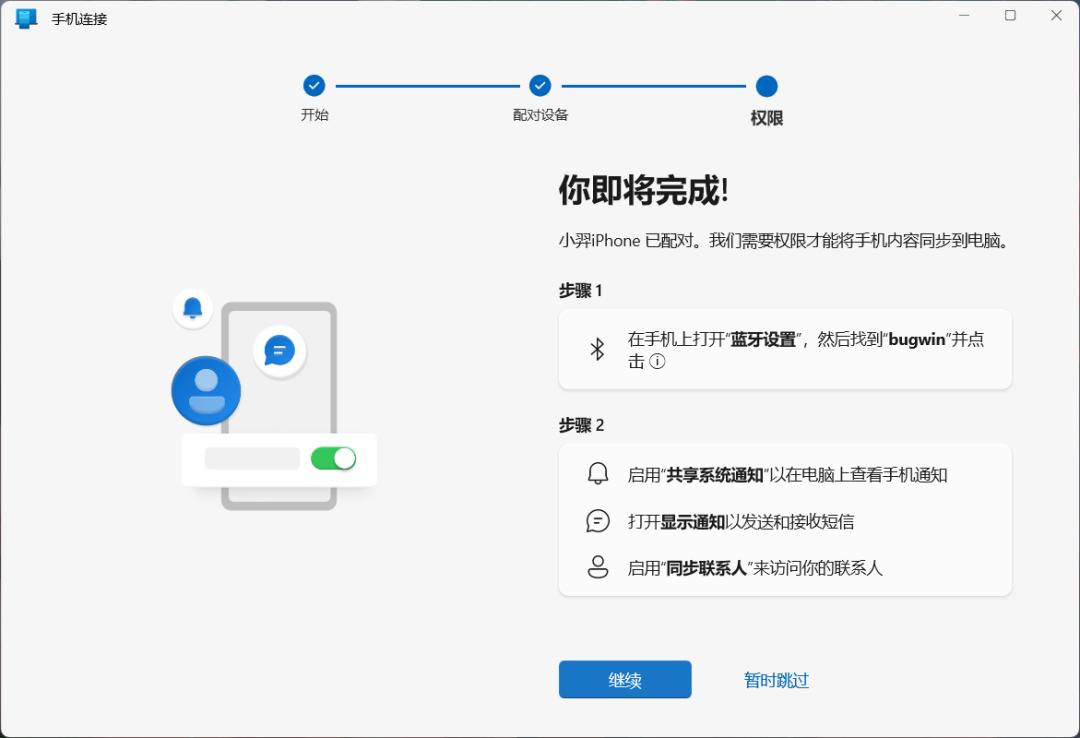Click the 步骤 1 instruction card

click(785, 348)
